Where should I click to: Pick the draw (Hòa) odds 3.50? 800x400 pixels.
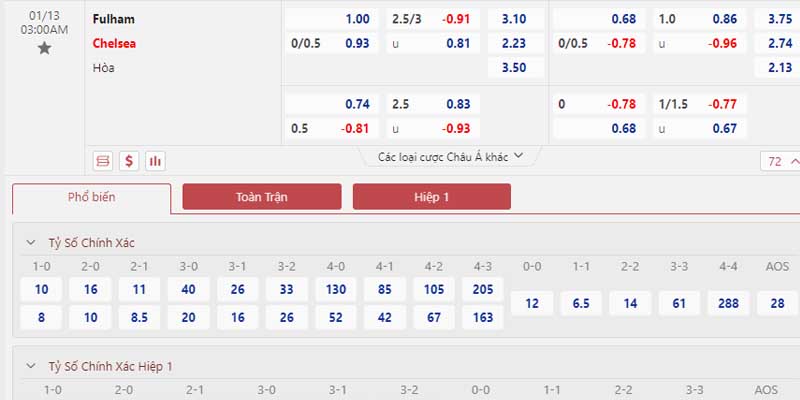tap(514, 67)
